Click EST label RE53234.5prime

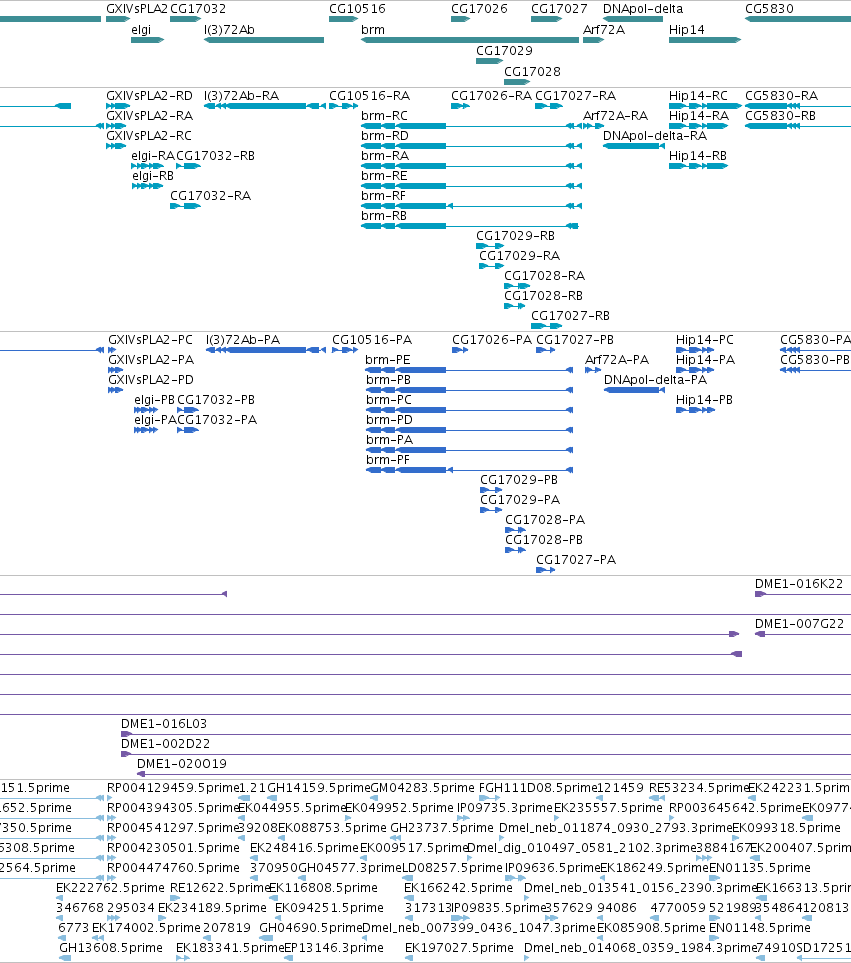pos(698,787)
